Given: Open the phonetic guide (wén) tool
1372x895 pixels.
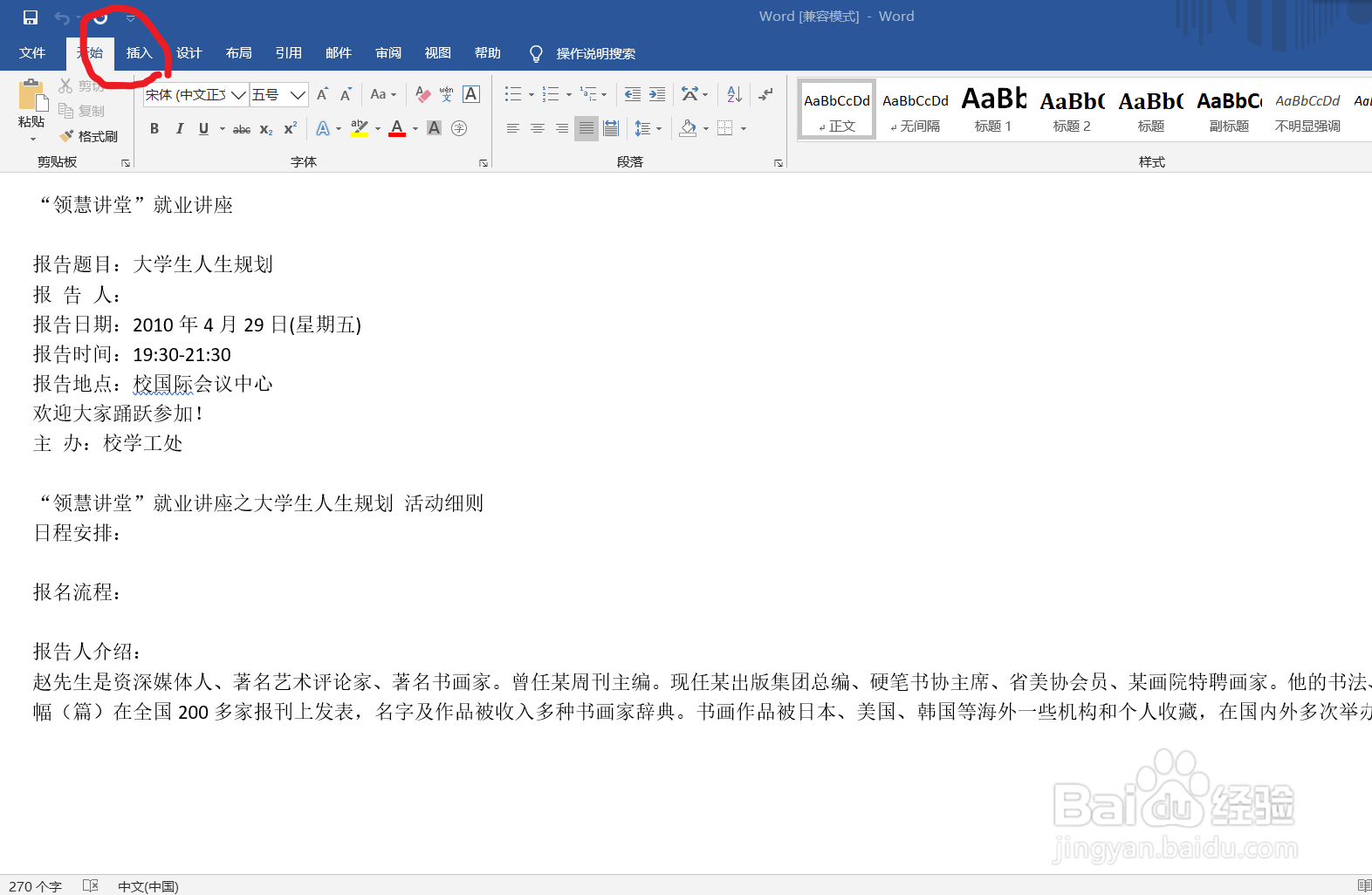Looking at the screenshot, I should (447, 94).
